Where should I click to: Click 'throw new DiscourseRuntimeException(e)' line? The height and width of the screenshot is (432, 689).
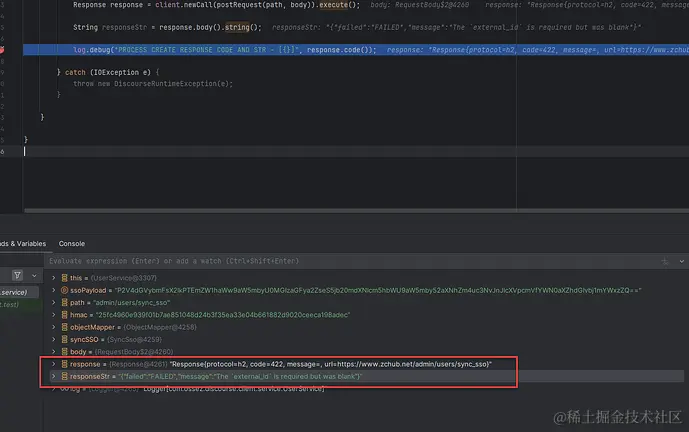click(x=153, y=83)
